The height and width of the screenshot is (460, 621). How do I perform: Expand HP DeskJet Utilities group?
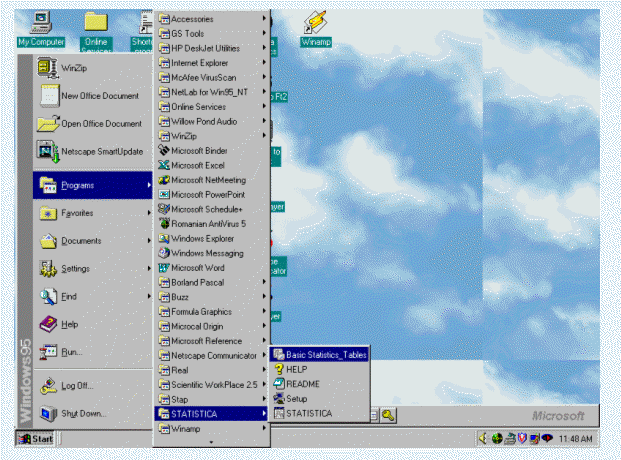click(x=212, y=48)
